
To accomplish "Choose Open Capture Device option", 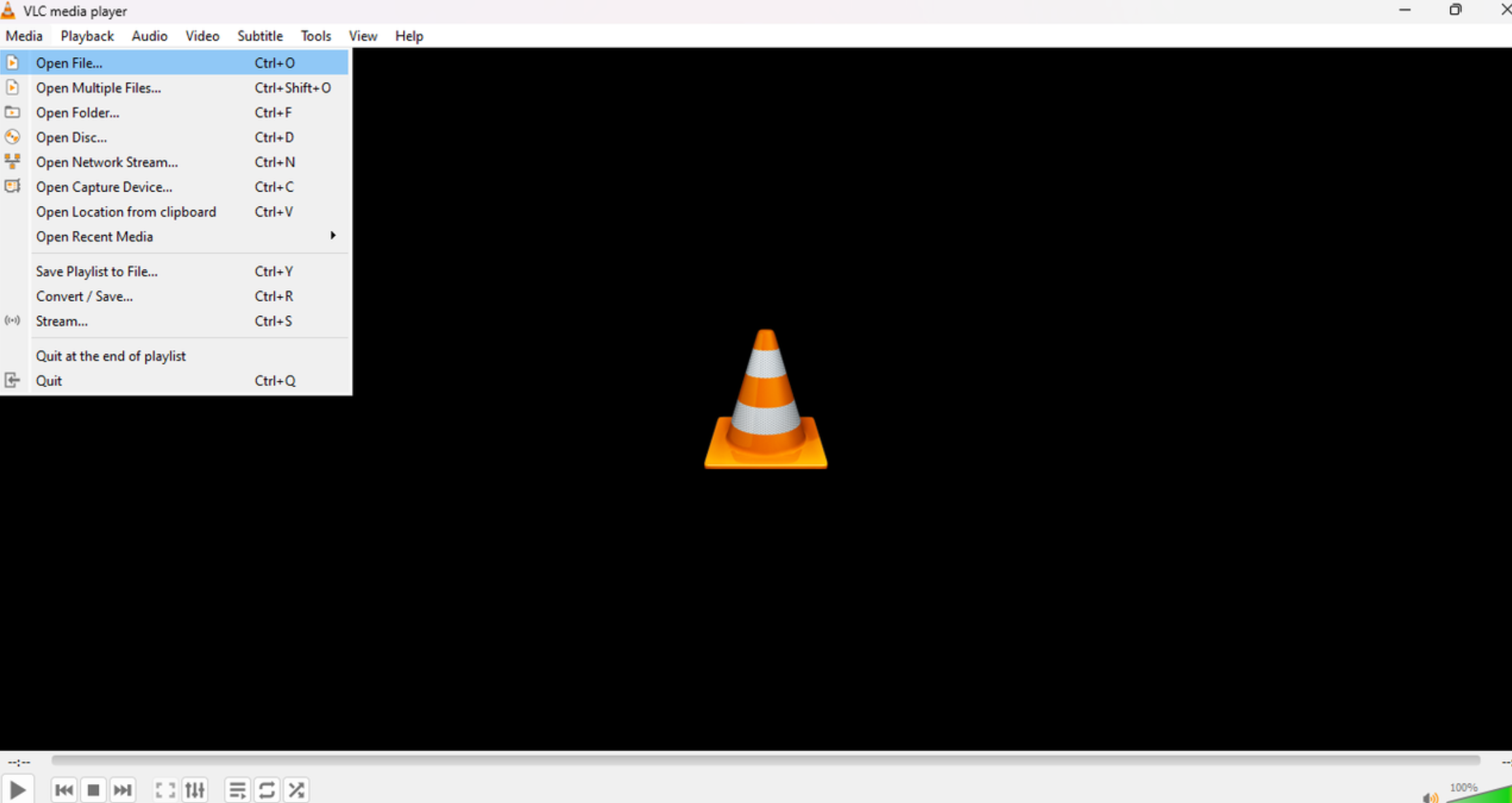I will pyautogui.click(x=104, y=187).
